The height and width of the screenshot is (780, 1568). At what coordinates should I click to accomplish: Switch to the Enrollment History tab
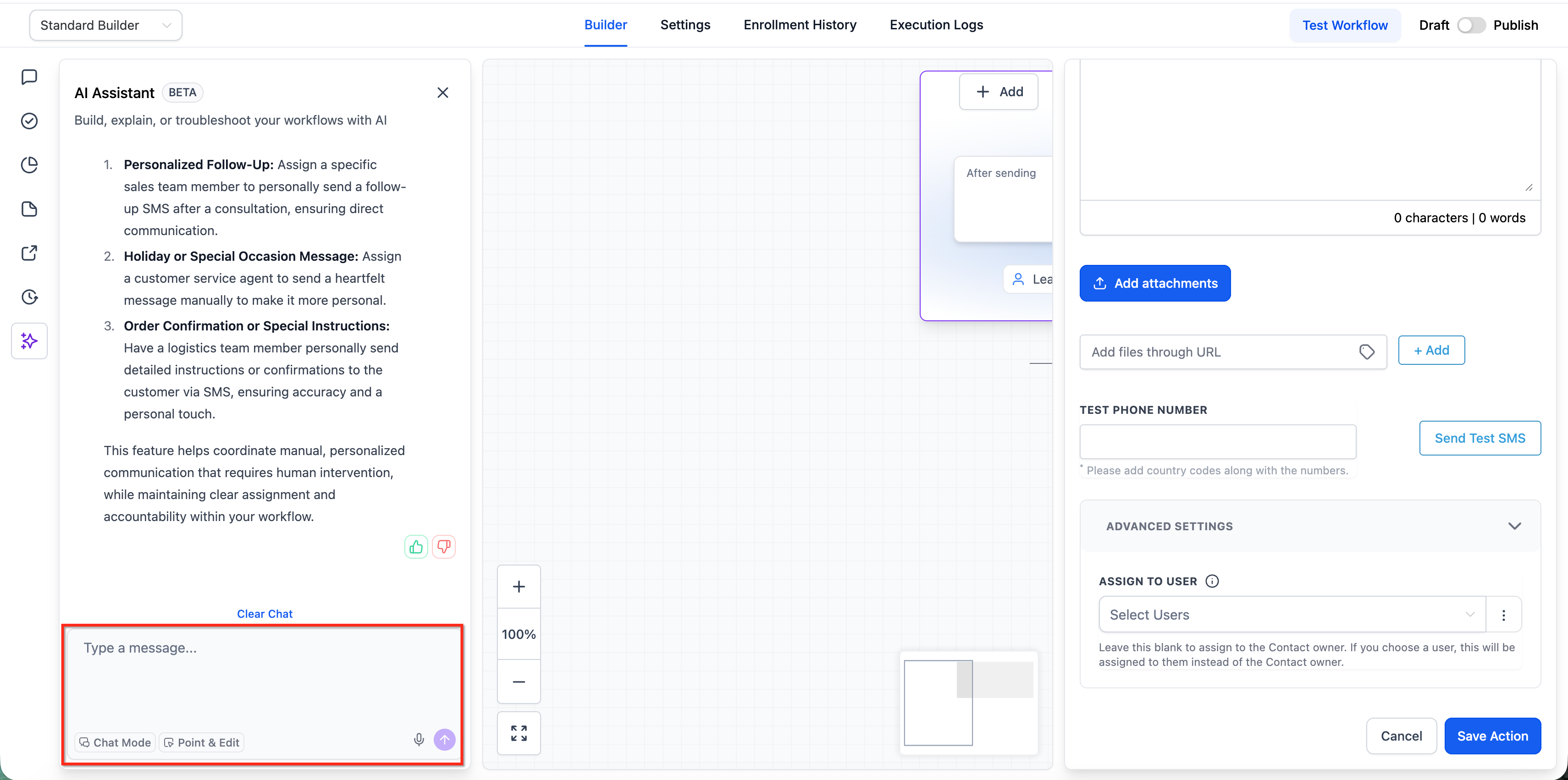click(799, 25)
